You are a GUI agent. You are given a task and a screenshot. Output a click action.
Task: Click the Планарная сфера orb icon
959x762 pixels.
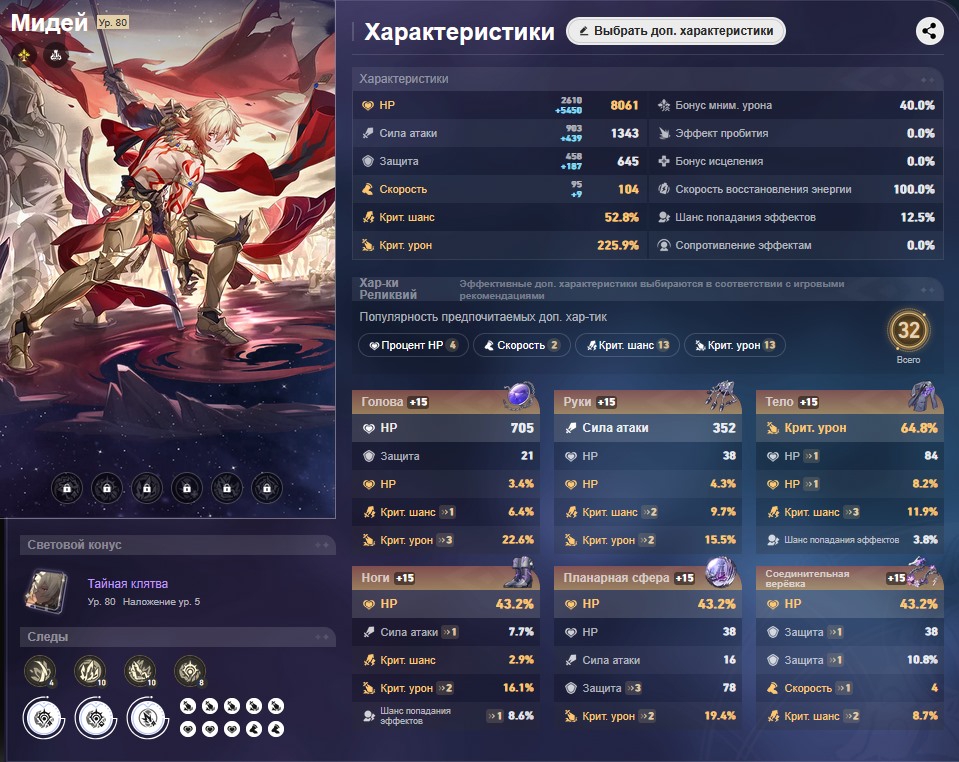point(721,571)
